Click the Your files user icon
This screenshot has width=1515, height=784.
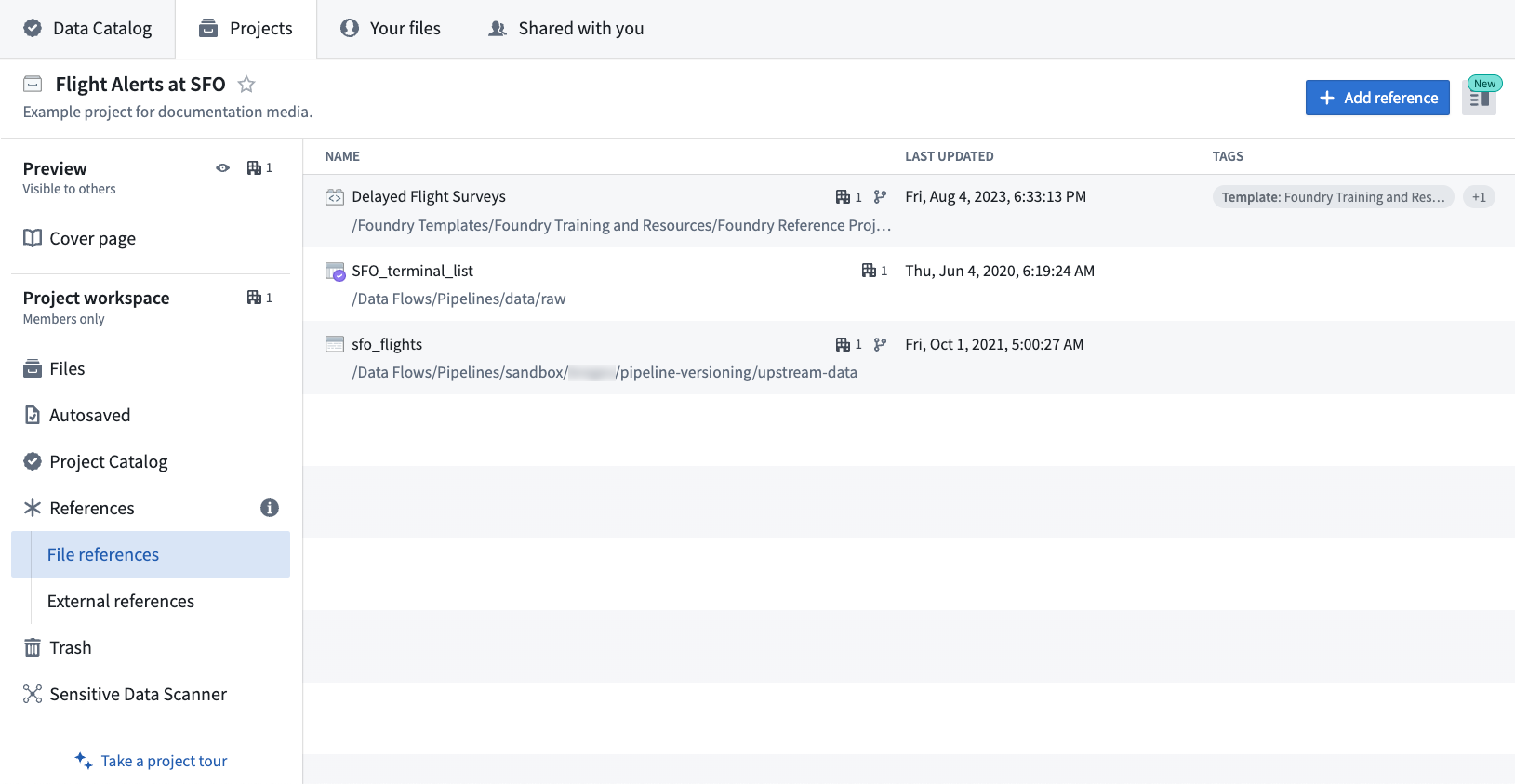[350, 28]
